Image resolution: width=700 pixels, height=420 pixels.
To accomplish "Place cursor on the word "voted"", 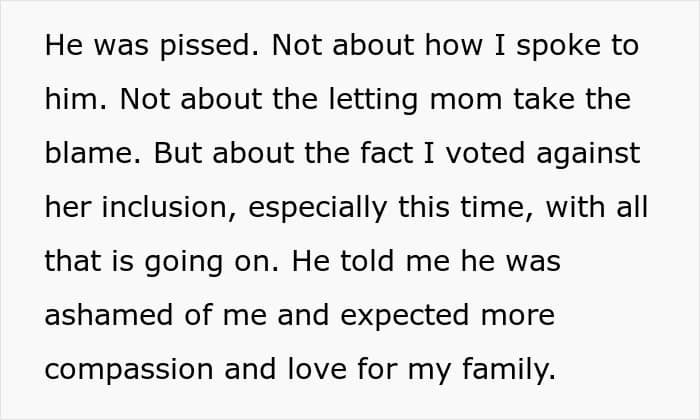I will pos(474,154).
